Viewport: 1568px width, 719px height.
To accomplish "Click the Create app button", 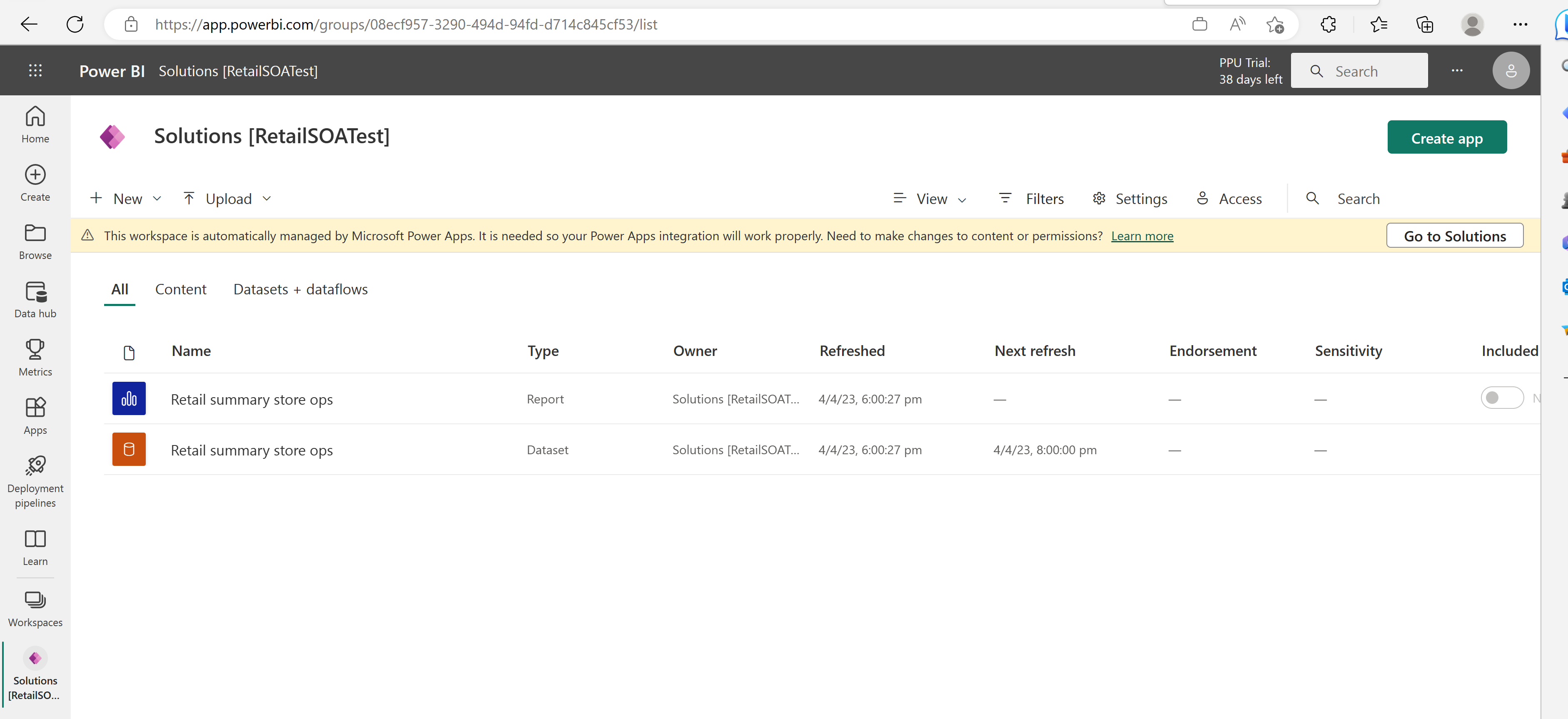I will coord(1446,136).
